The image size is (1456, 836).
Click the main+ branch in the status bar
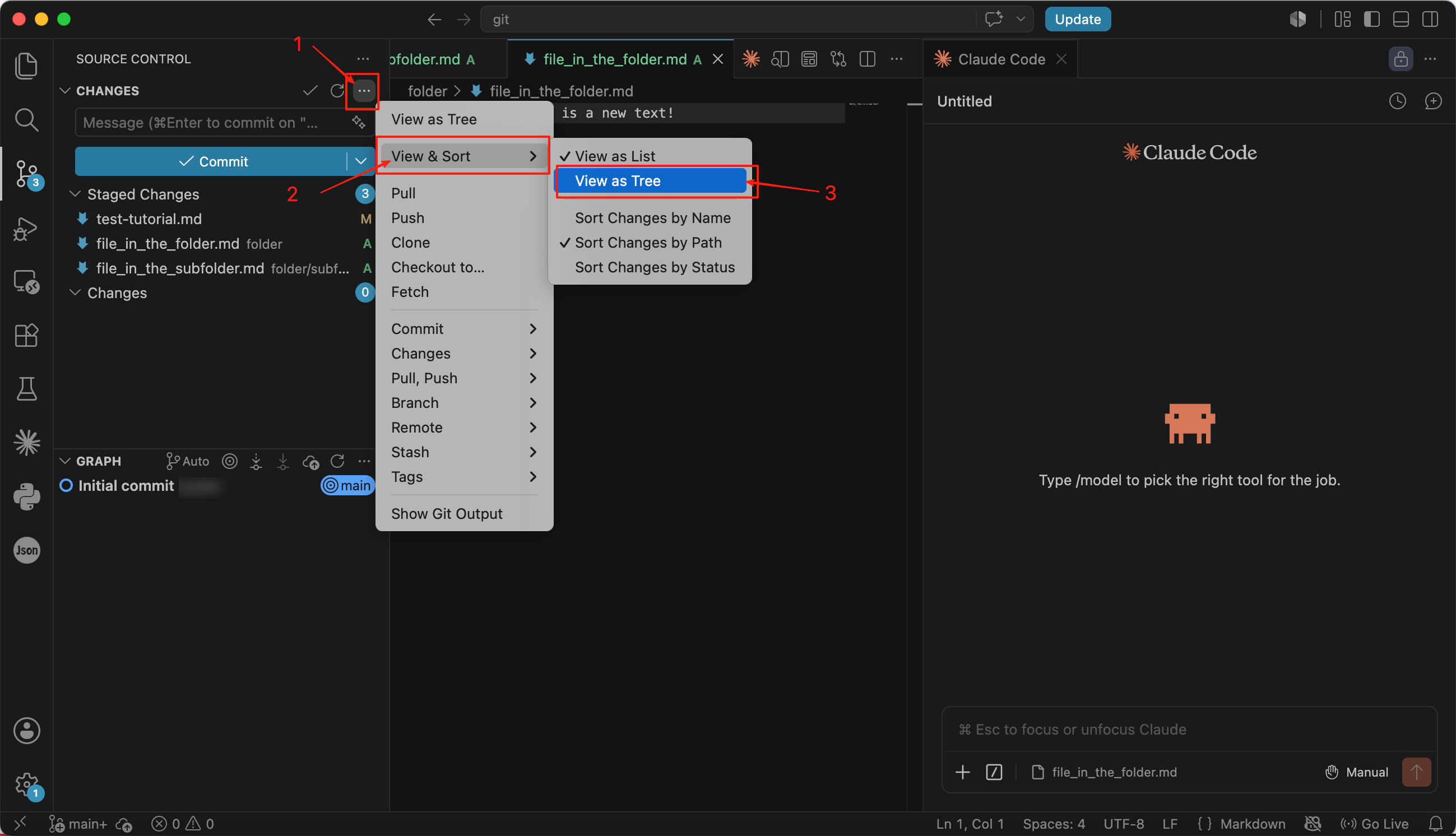click(78, 824)
